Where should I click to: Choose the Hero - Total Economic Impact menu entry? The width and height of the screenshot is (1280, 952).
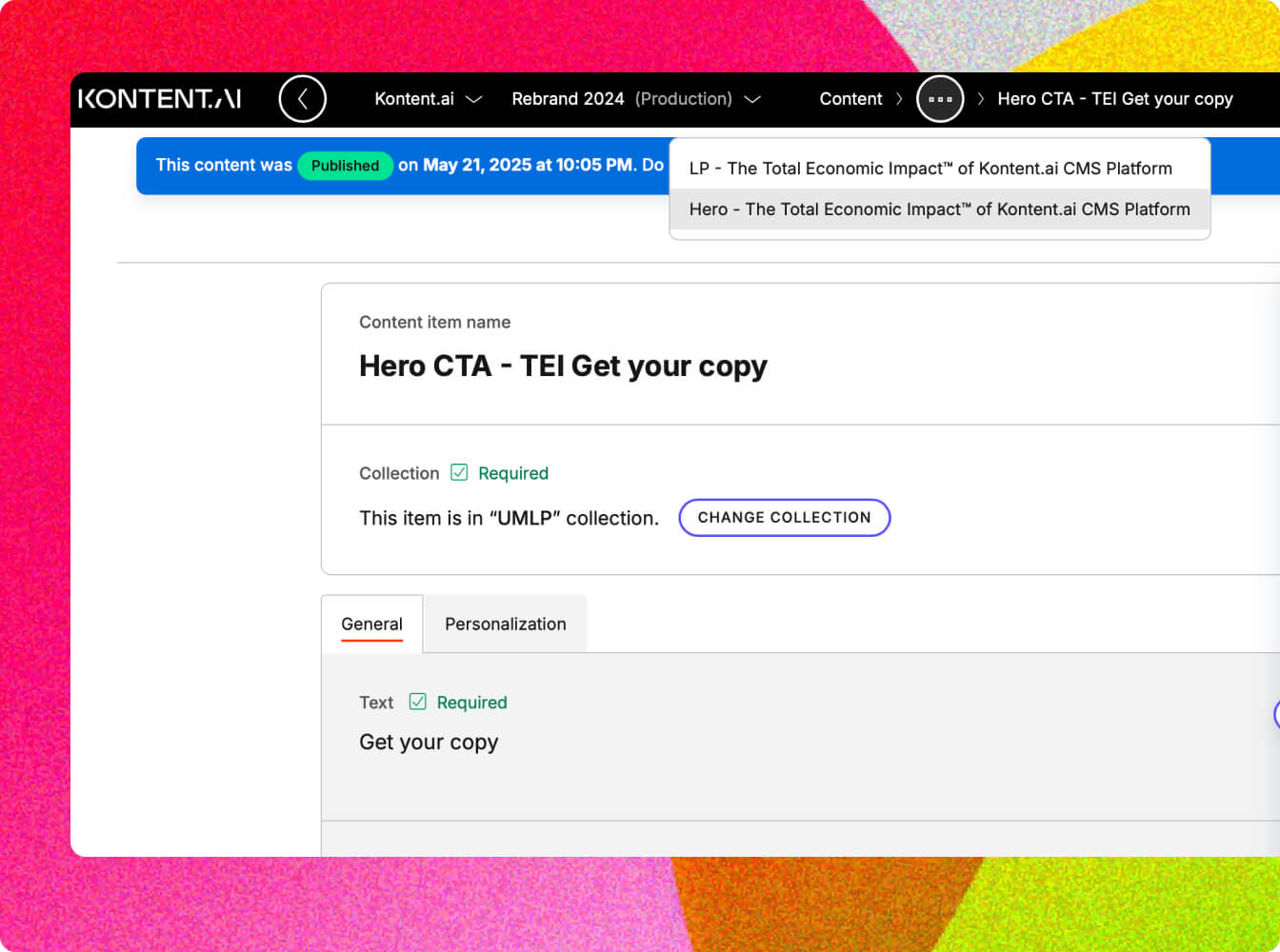pos(939,209)
